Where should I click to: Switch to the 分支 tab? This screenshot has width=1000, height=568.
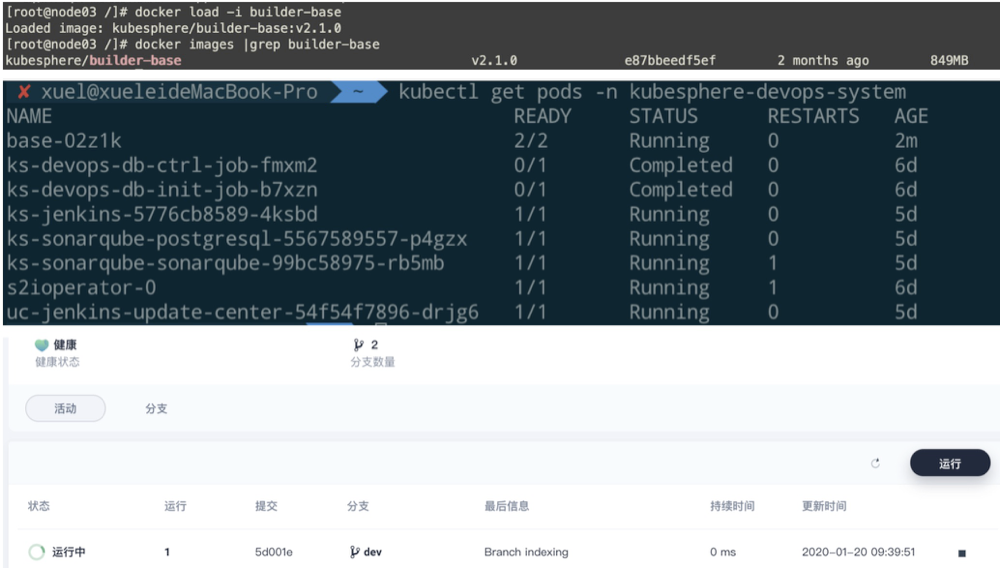click(156, 409)
